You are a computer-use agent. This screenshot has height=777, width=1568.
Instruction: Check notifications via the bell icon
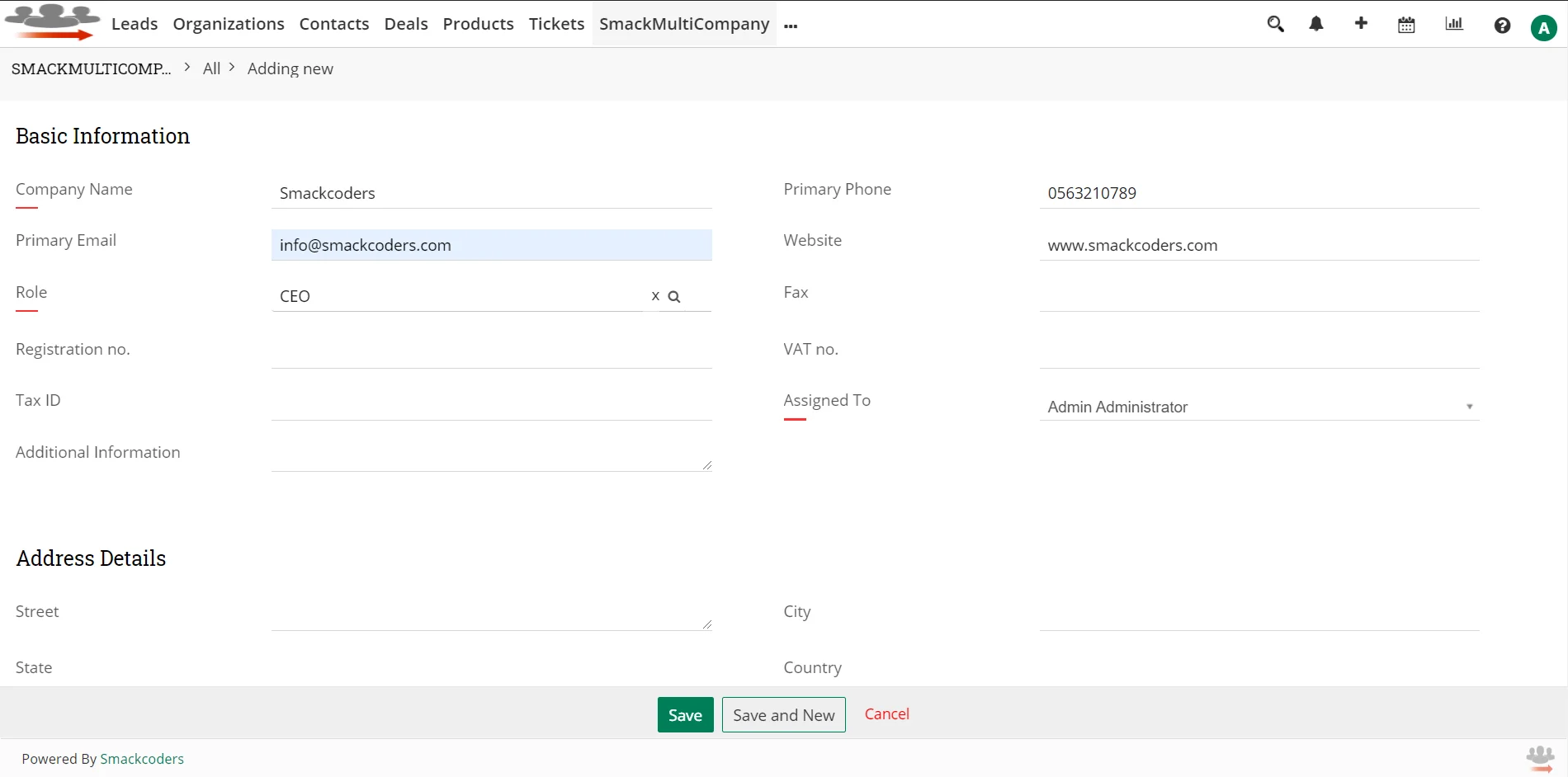[1315, 24]
